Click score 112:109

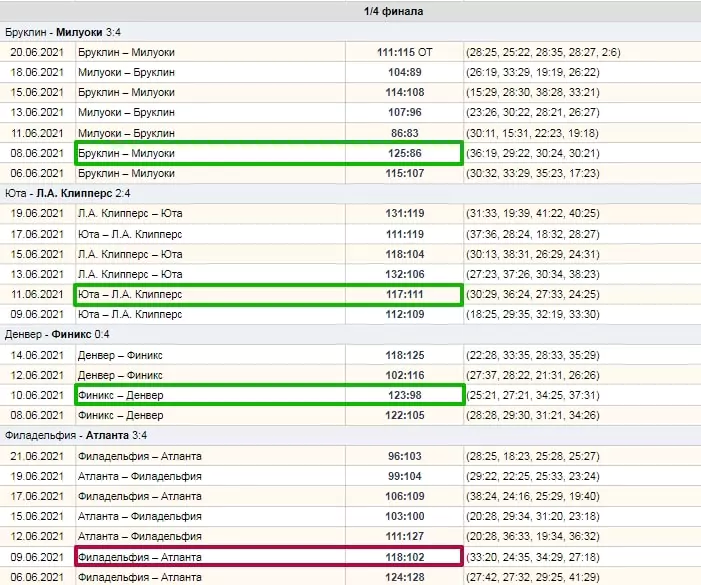click(405, 315)
